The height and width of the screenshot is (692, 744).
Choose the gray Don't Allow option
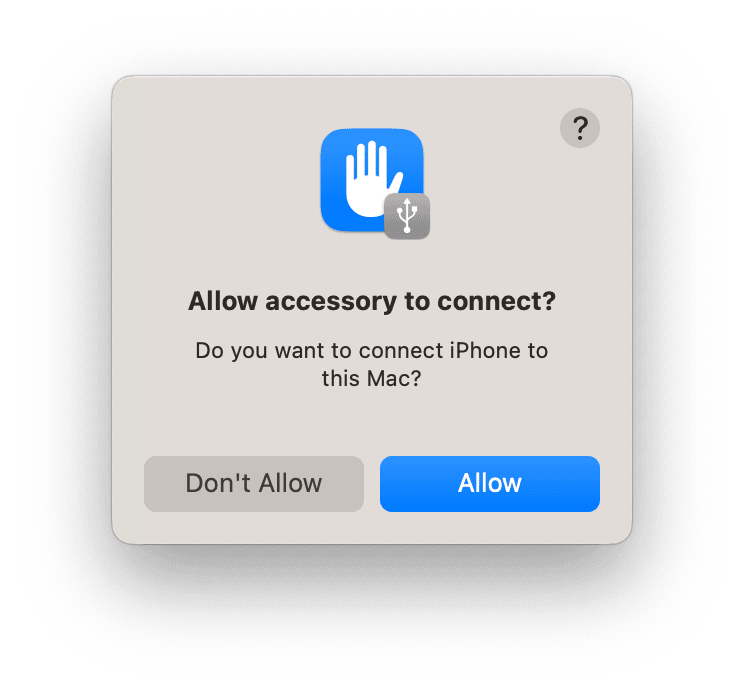point(254,484)
